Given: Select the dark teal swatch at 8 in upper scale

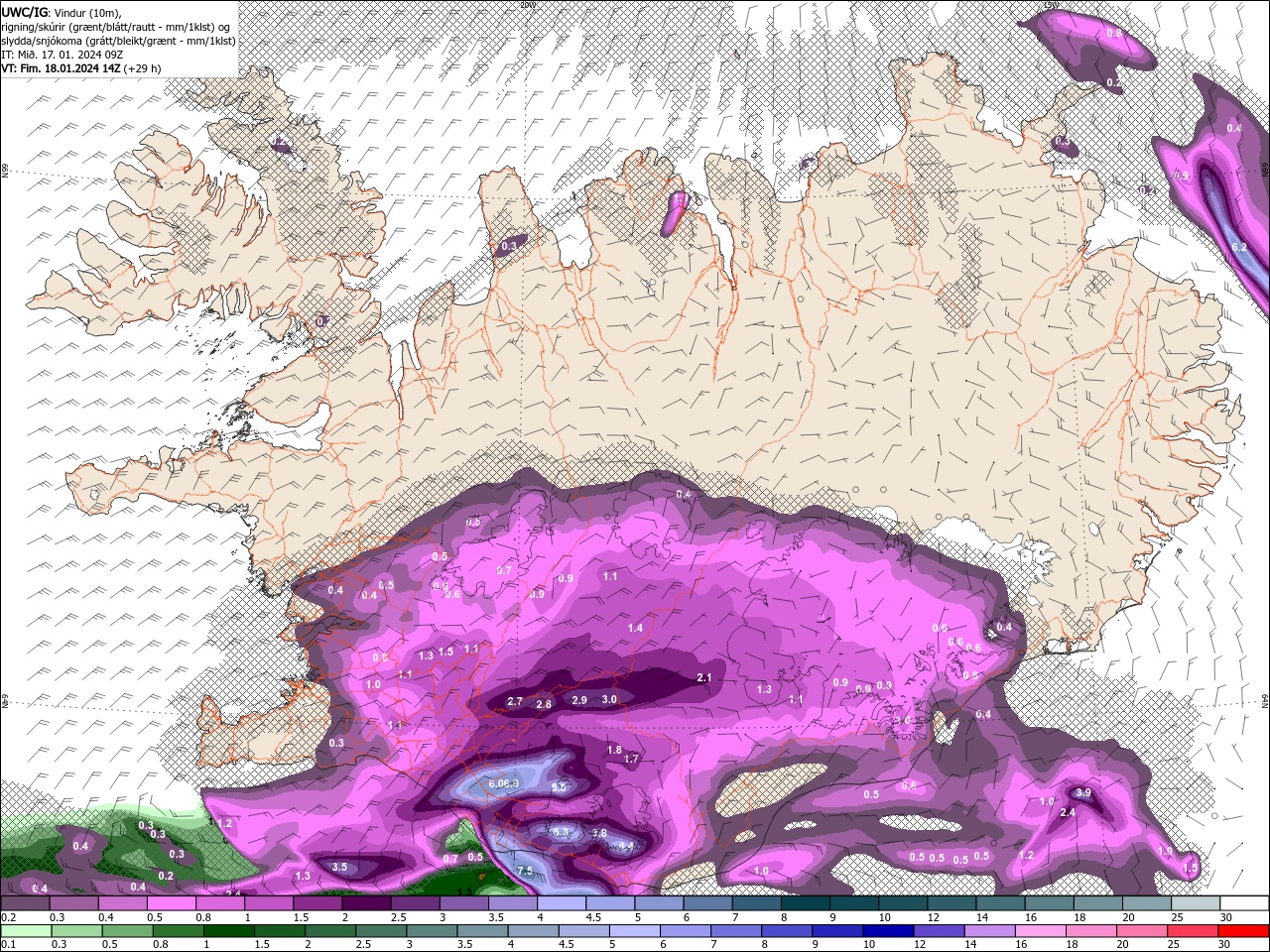Looking at the screenshot, I should click(806, 903).
